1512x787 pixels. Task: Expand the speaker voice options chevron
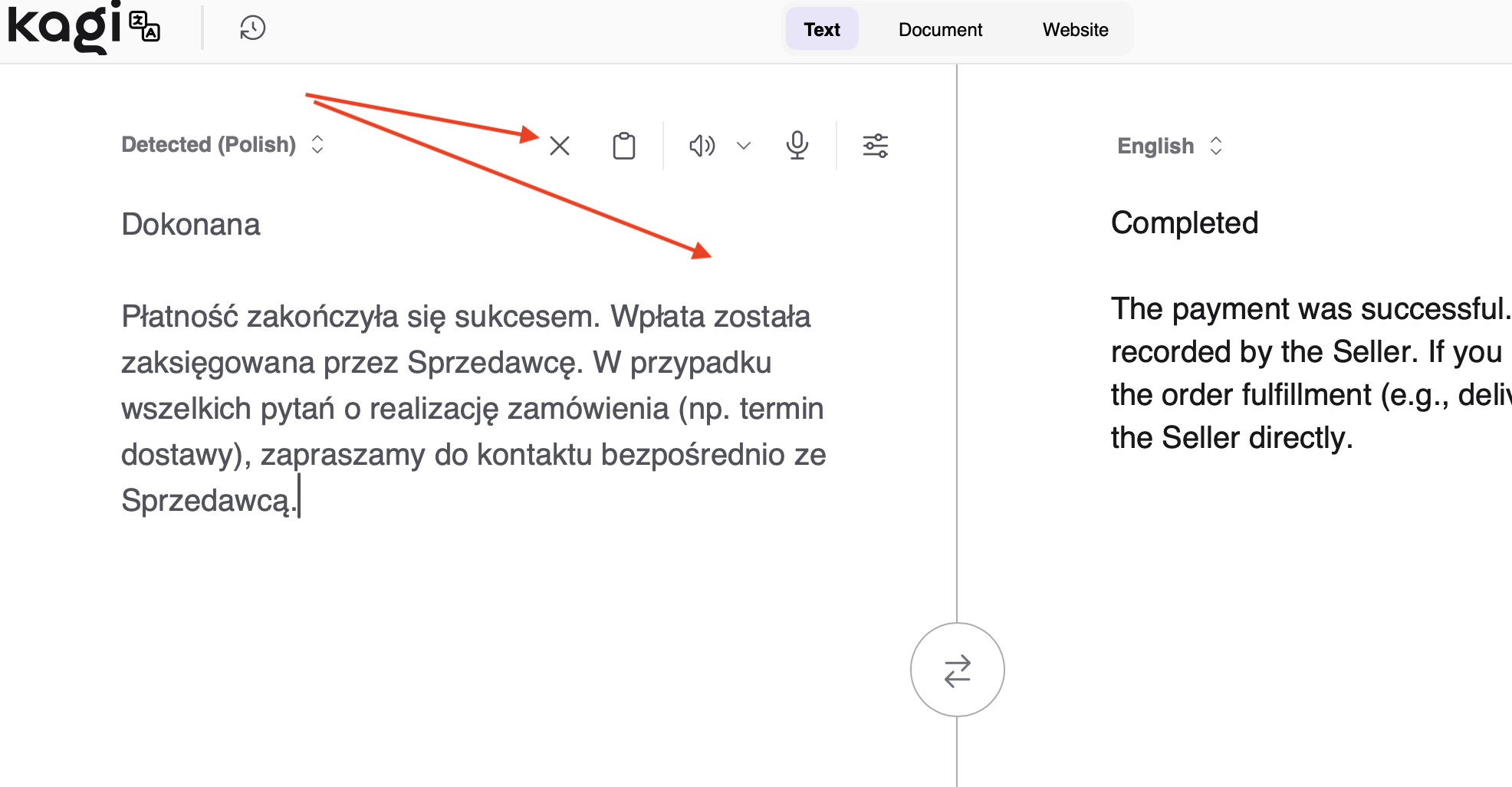pos(744,146)
